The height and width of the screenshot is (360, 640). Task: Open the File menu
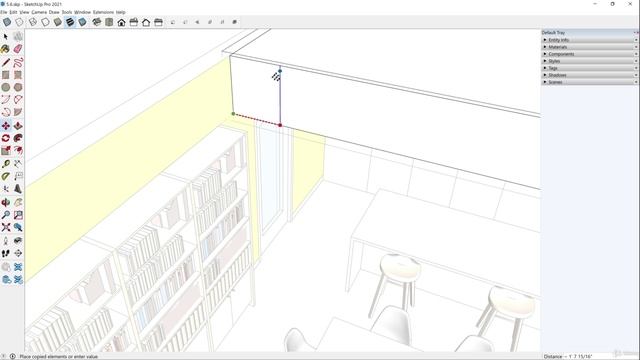(x=4, y=12)
